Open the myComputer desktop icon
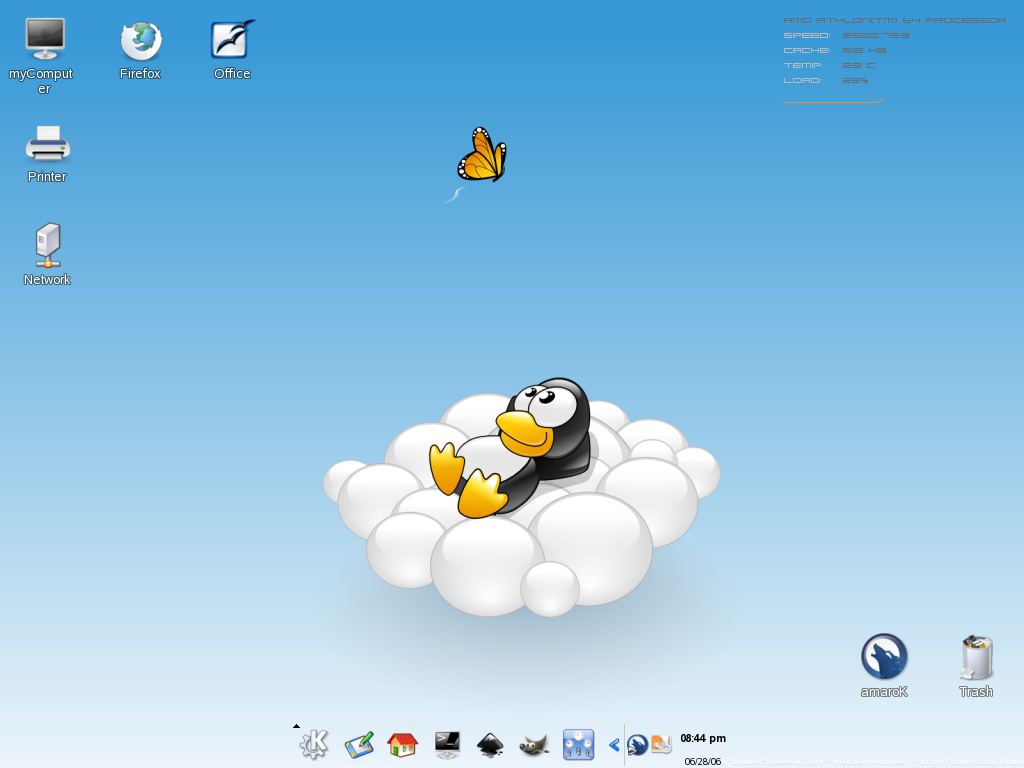Image resolution: width=1024 pixels, height=768 pixels. [44, 40]
